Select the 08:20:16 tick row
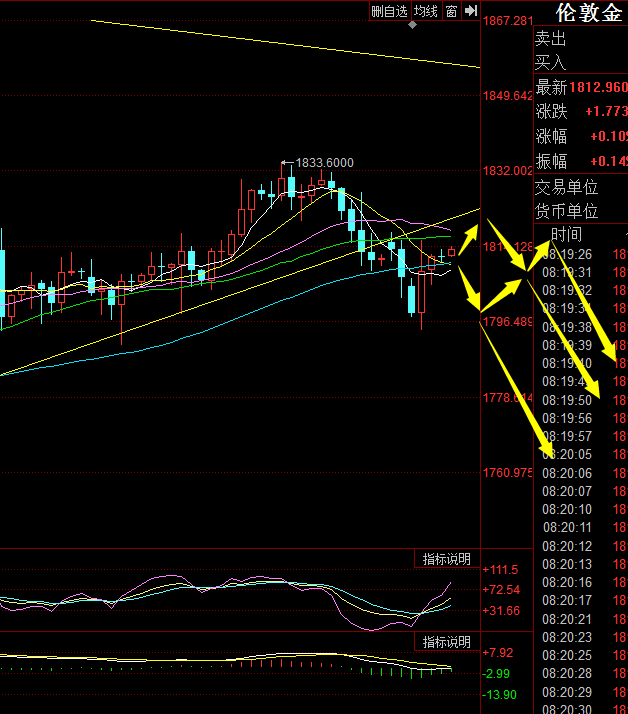The image size is (628, 714). 567,582
